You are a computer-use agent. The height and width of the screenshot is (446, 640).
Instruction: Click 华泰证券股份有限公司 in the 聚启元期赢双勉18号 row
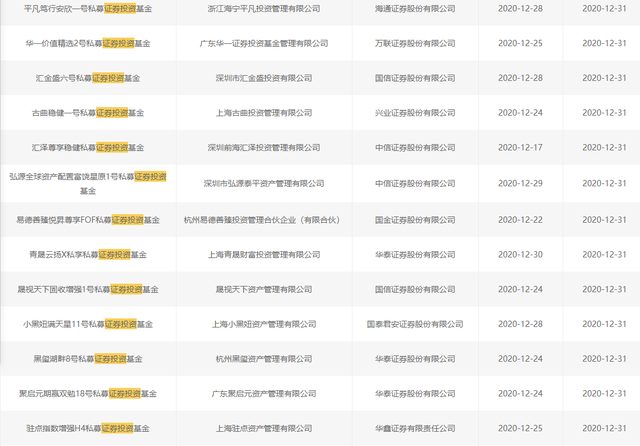(x=415, y=393)
